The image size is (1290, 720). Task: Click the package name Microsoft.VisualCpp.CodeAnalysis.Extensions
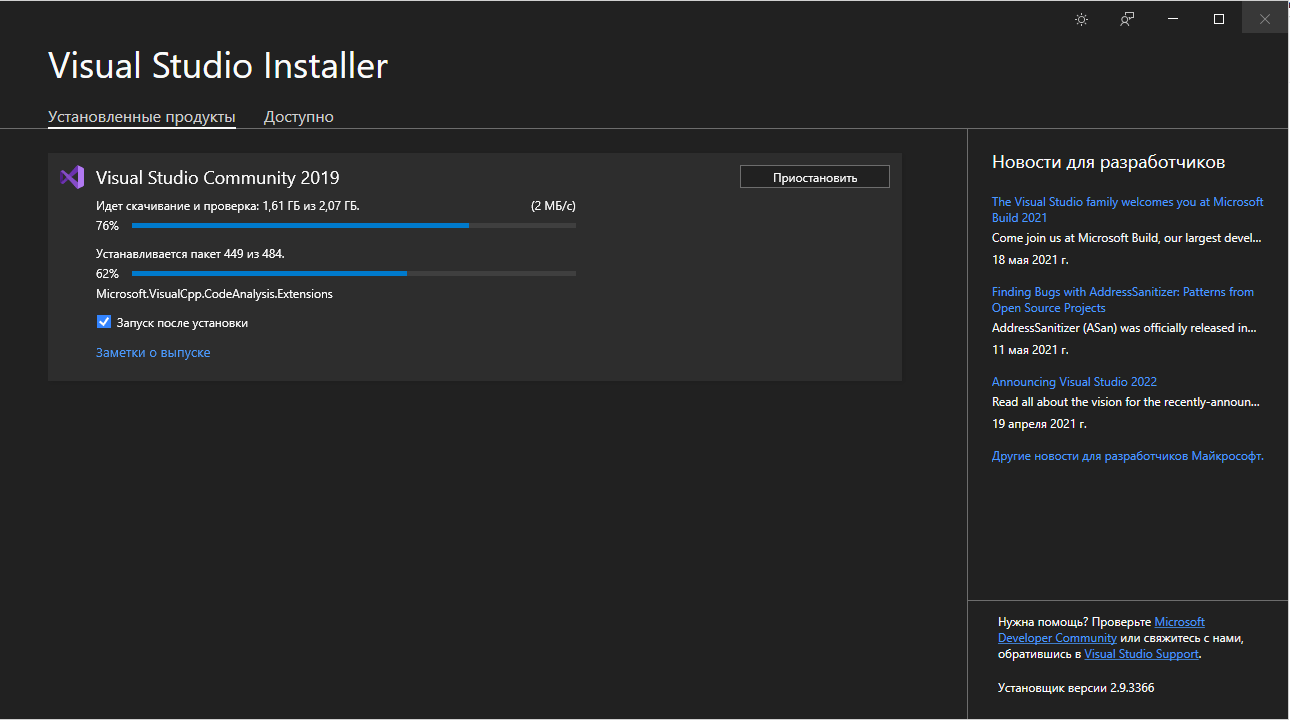pyautogui.click(x=214, y=294)
